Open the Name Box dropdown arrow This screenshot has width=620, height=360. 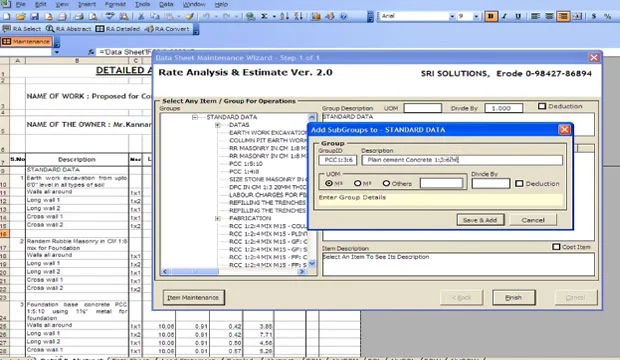pos(57,52)
